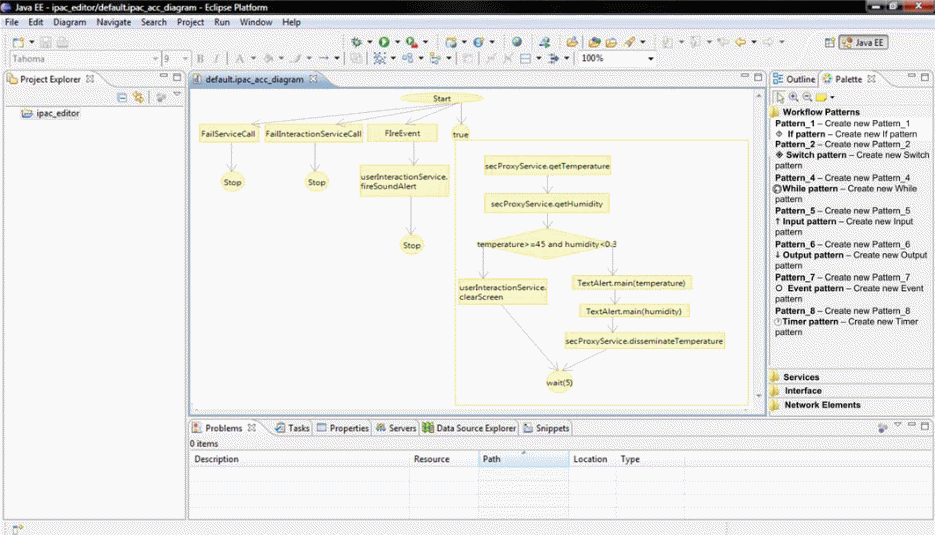Viewport: 935px width, 535px height.
Task: Open the Diagram menu
Action: [x=69, y=22]
